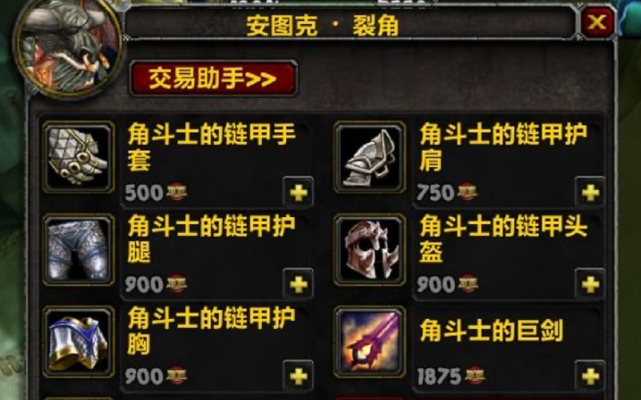641x400 pixels.
Task: Click the vendor portrait of 安图克·裂角
Action: click(x=68, y=45)
